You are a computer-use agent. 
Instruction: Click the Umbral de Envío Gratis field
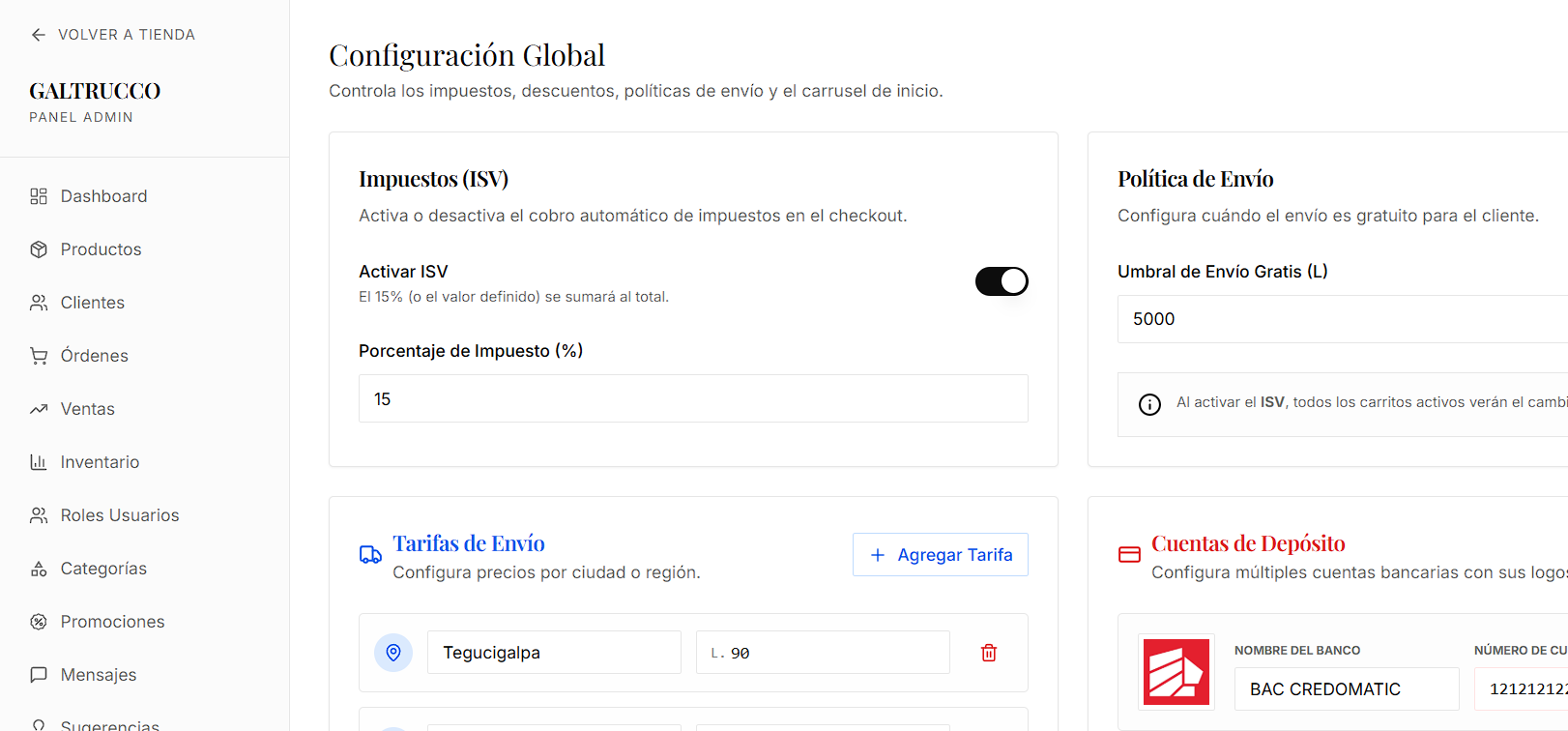[1344, 319]
